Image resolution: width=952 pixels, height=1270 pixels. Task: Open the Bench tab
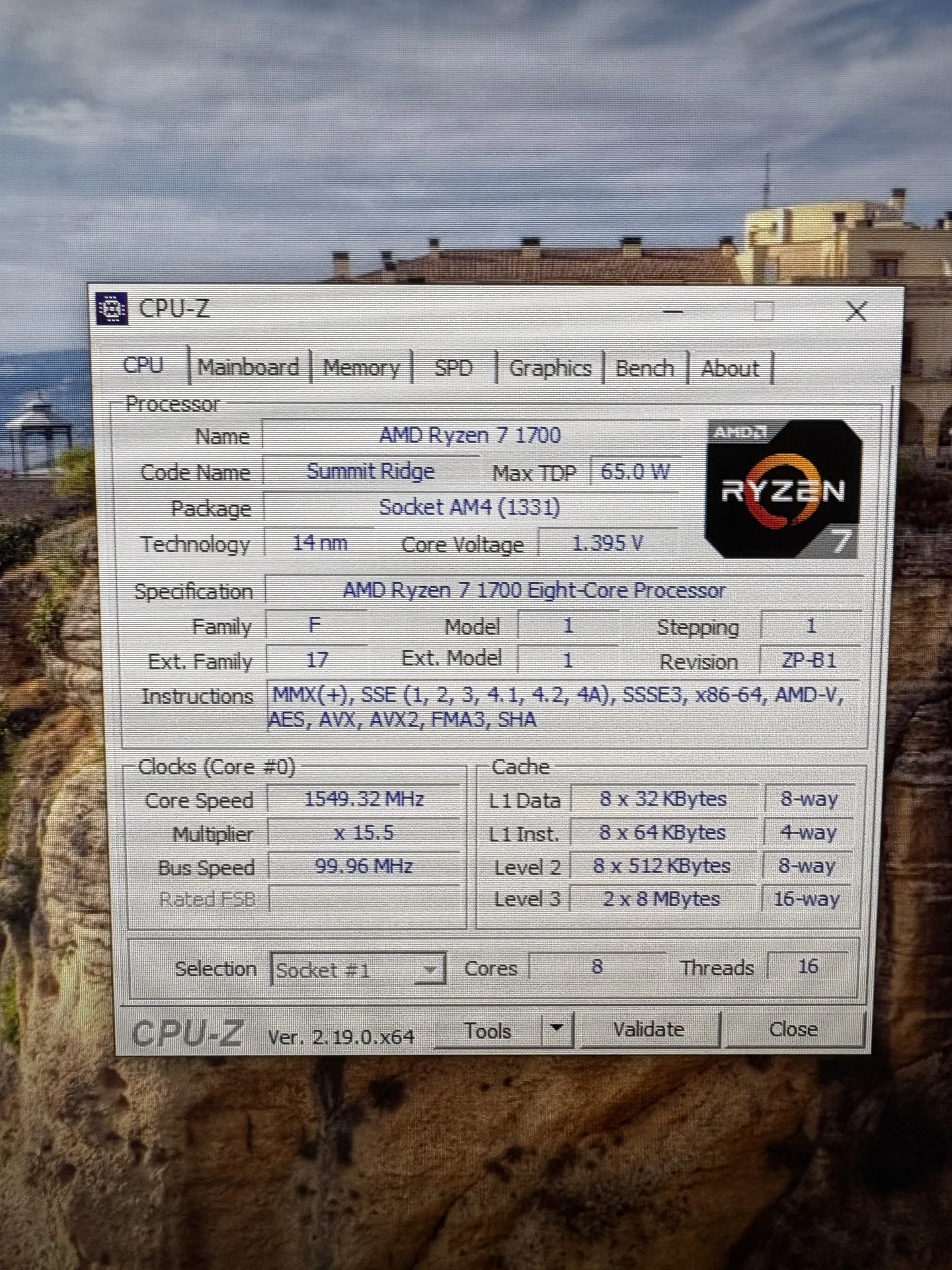(645, 368)
